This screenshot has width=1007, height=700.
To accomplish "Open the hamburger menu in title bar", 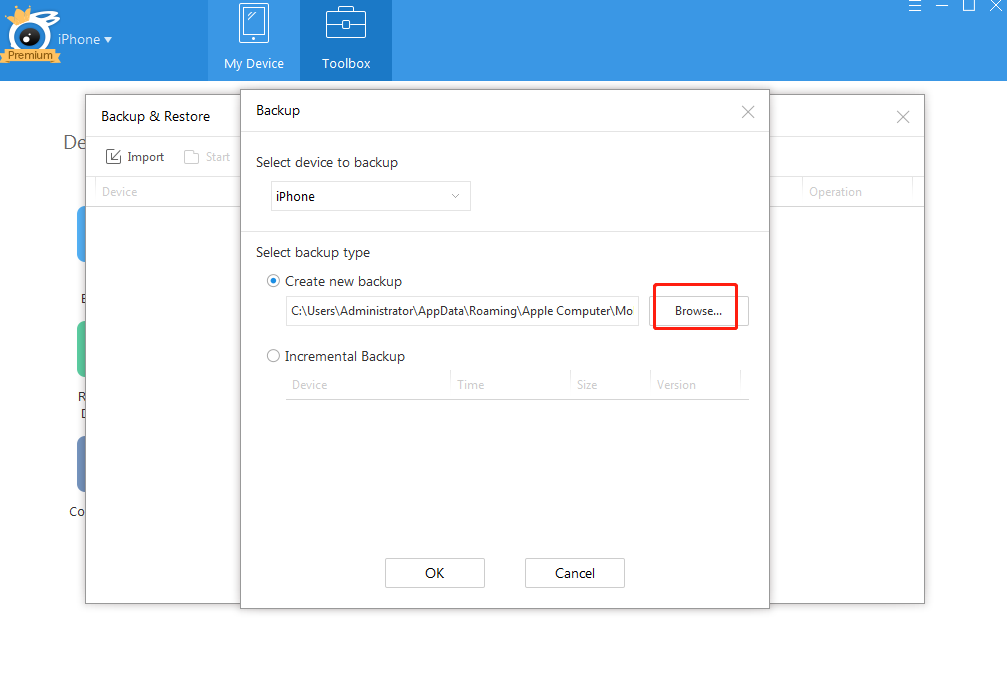I will coord(915,6).
